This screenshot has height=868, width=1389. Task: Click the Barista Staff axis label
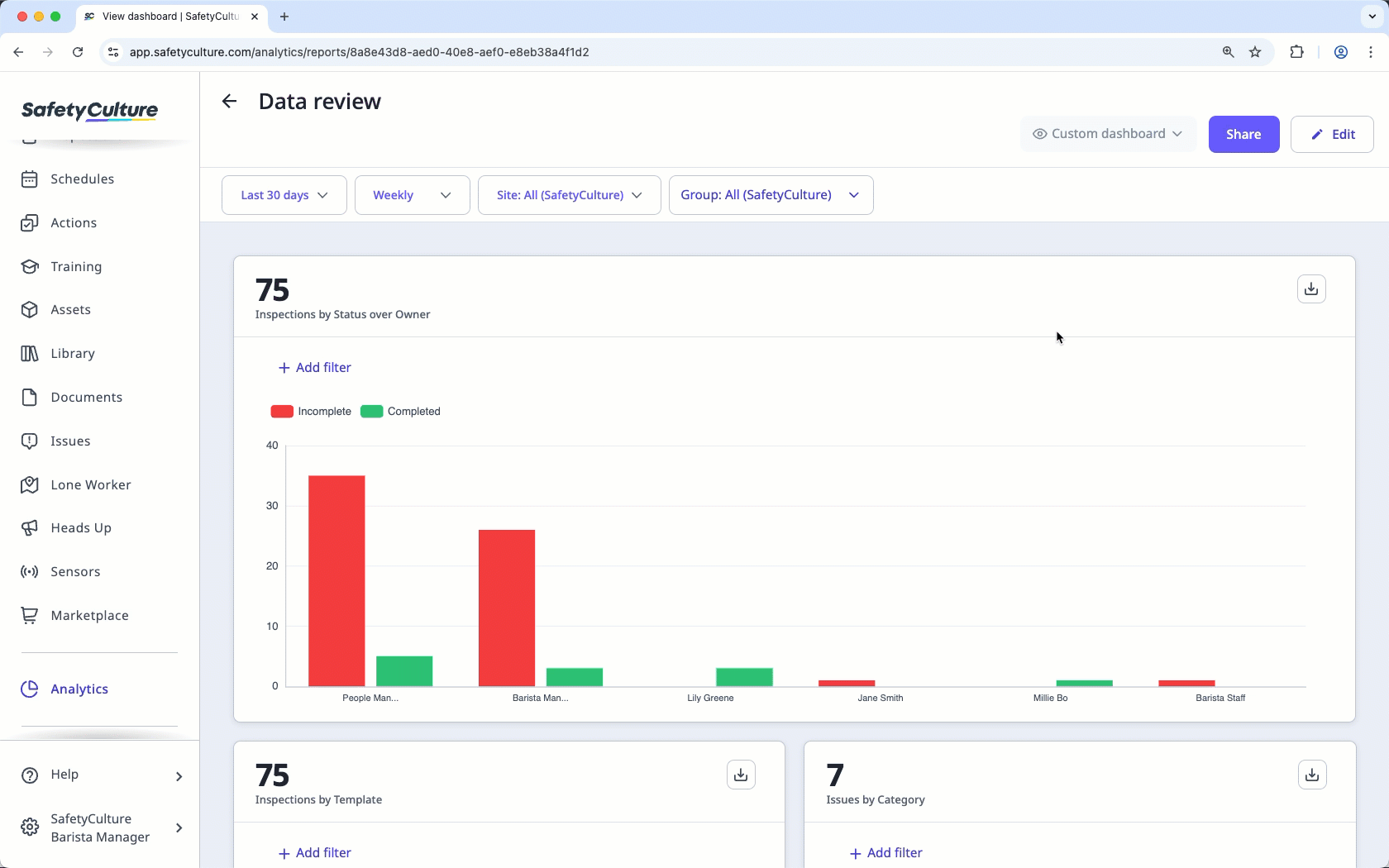tap(1220, 699)
